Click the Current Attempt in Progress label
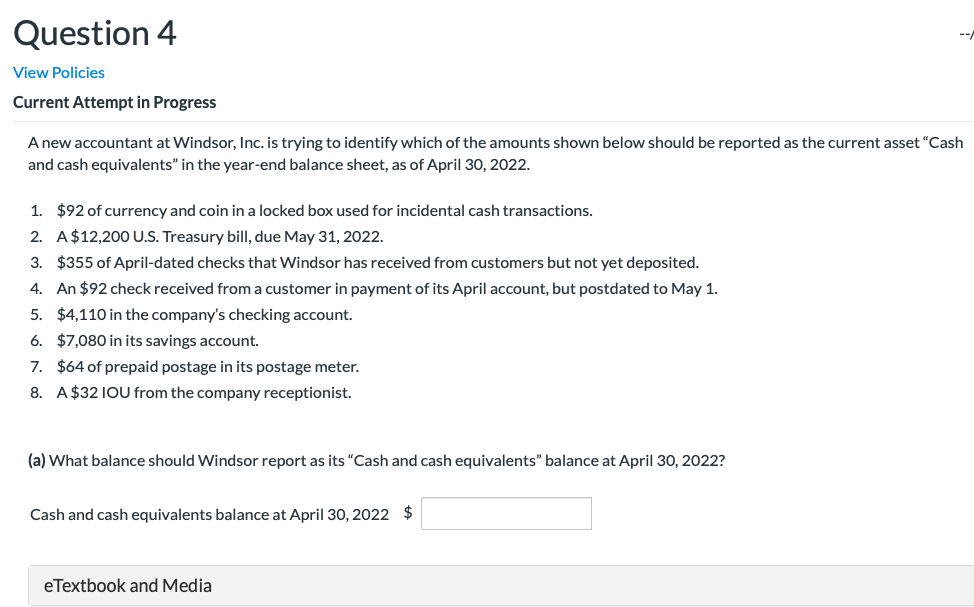 (x=113, y=102)
